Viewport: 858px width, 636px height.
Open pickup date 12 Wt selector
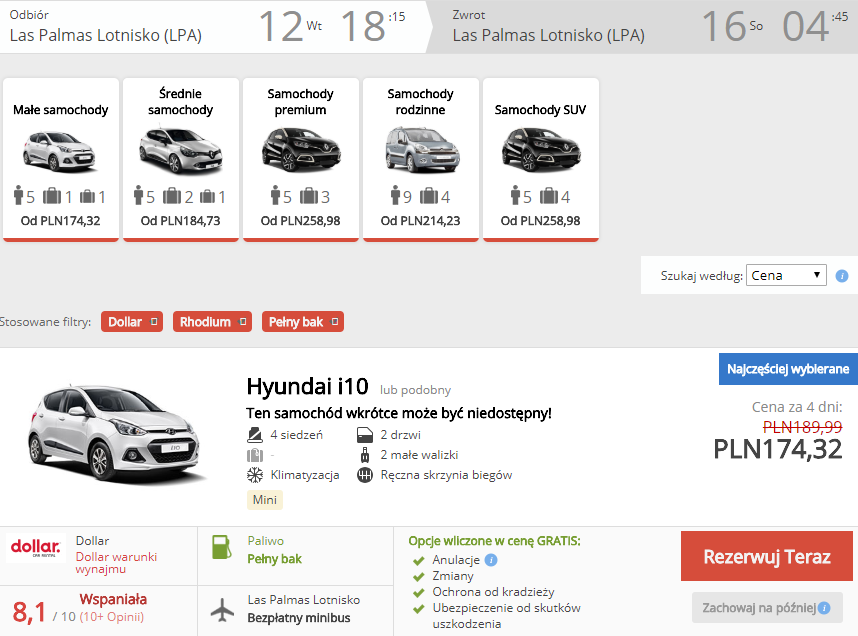click(x=291, y=26)
